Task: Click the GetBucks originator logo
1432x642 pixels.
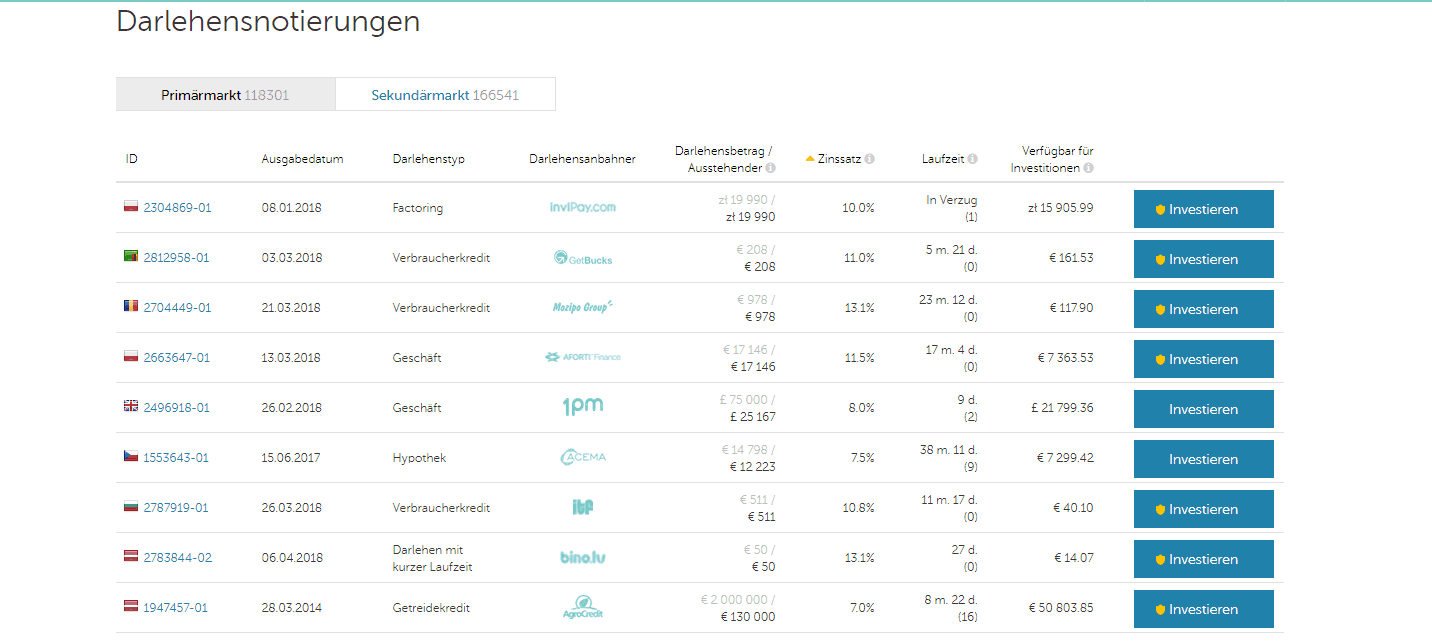Action: tap(582, 258)
